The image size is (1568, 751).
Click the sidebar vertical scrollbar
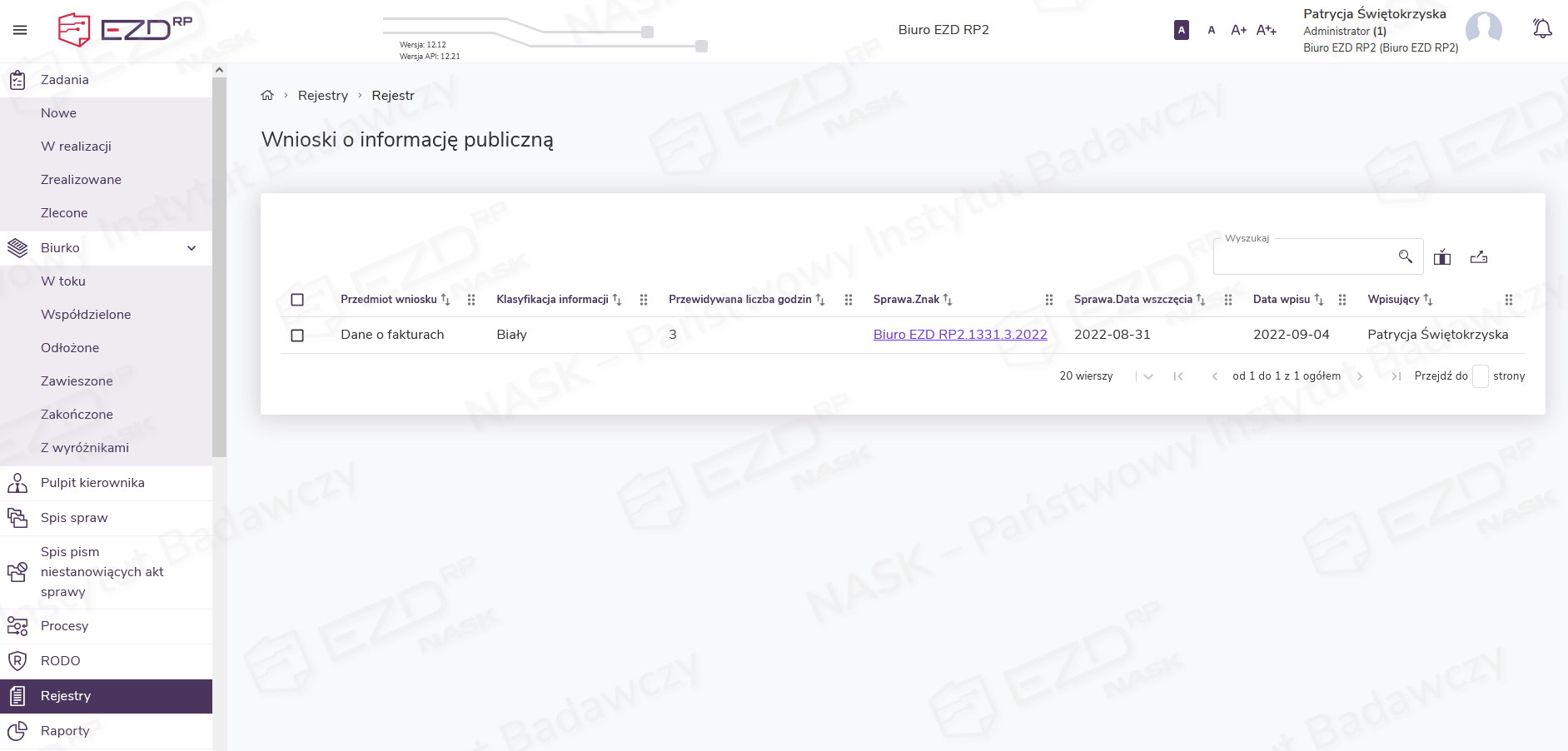219,266
